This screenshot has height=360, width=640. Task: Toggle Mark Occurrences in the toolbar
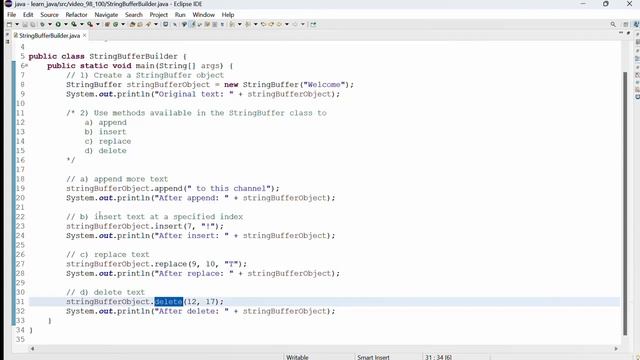click(x=193, y=24)
